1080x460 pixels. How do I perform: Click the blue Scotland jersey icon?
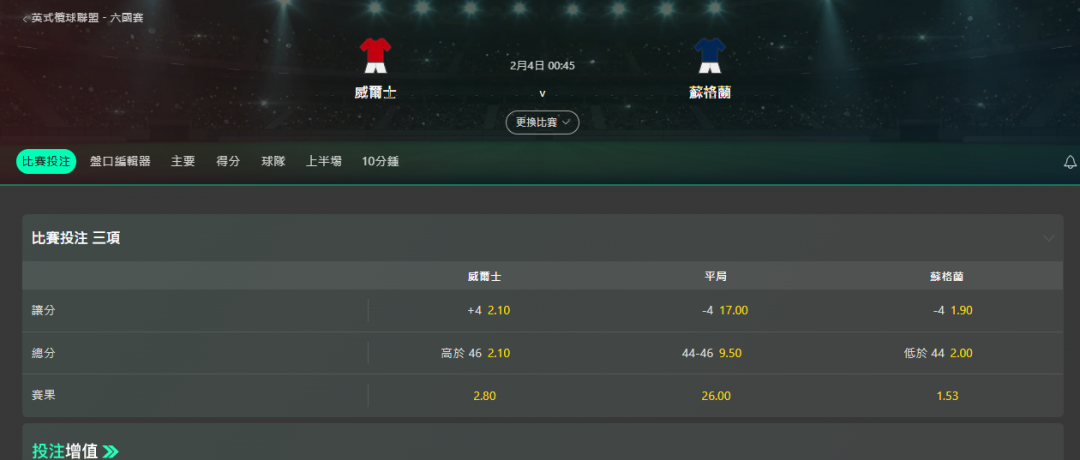[x=709, y=56]
